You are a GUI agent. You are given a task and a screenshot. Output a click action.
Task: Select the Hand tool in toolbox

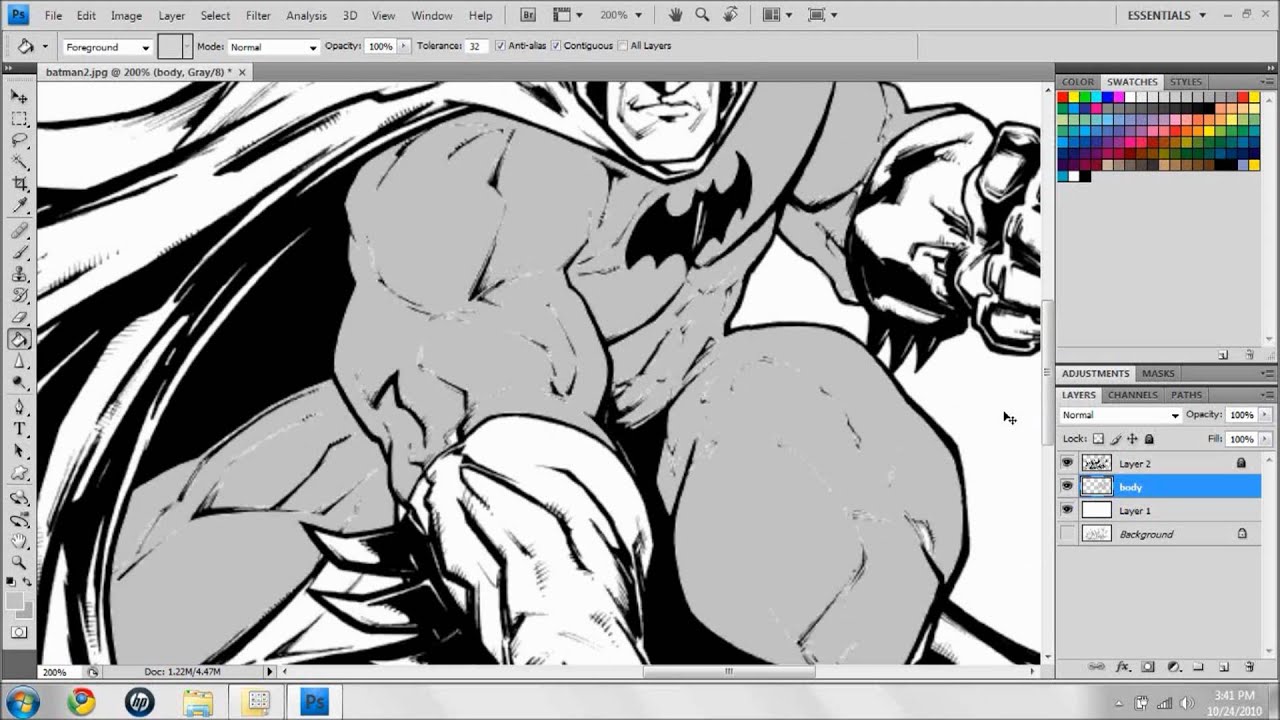pos(19,541)
